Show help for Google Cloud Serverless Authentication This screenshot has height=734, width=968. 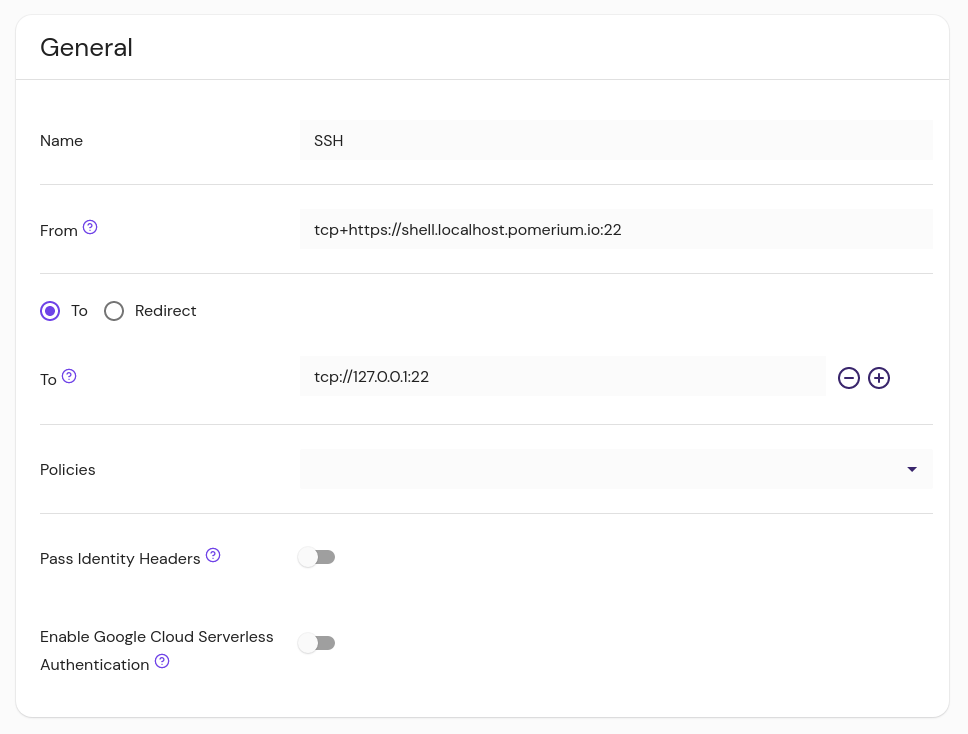[162, 661]
